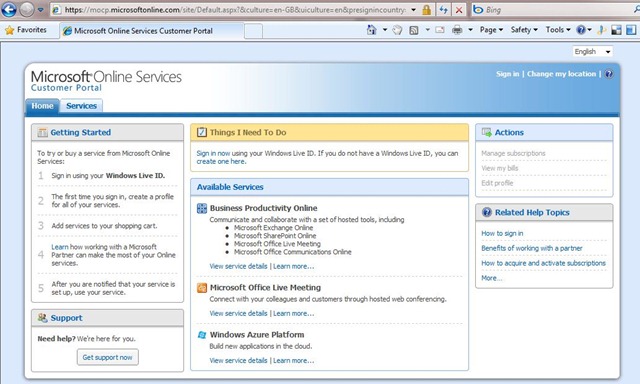Screen dimensions: 640x384
Task: Click the black-and-white squares toolbar icon
Action: tap(616, 30)
